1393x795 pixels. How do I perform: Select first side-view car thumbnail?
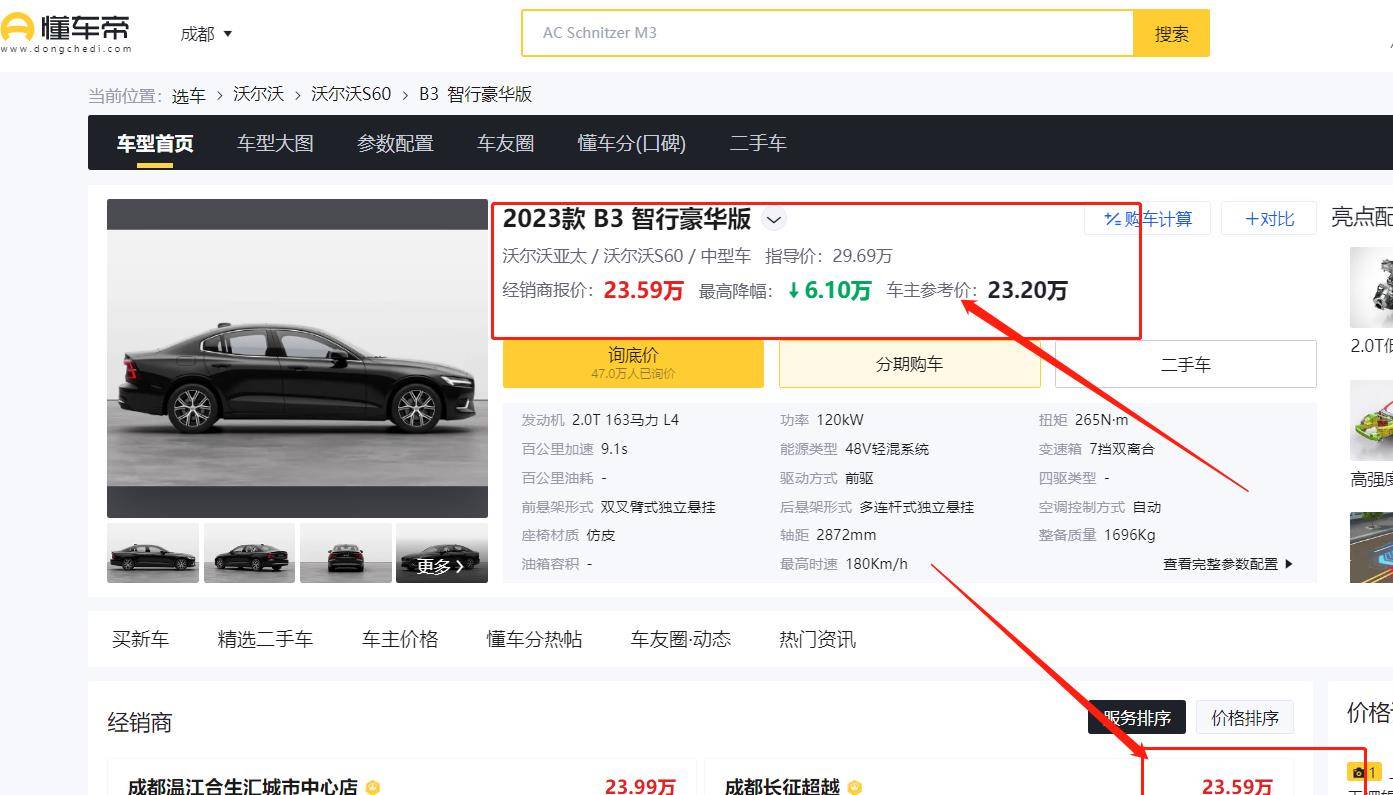[153, 553]
